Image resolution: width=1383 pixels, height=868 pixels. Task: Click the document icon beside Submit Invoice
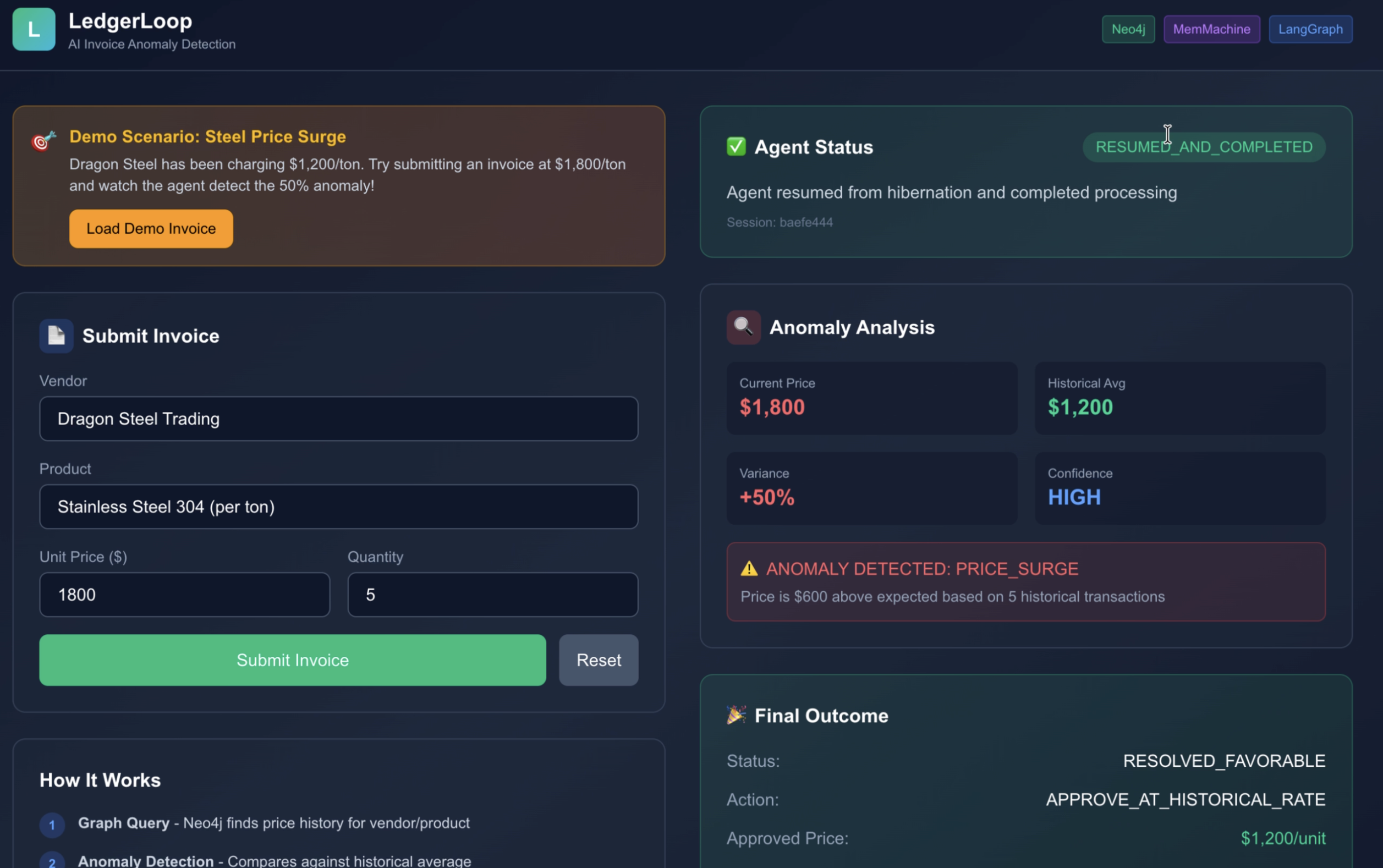[56, 335]
